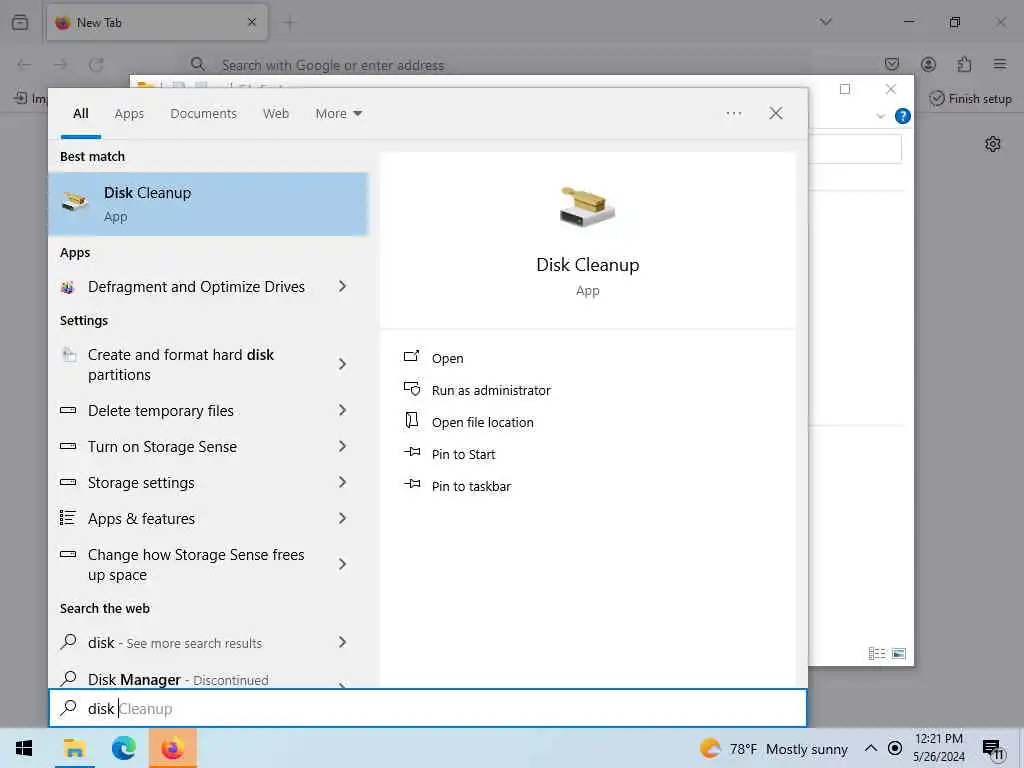Expand 'disk - See more search results' chevron

(x=342, y=643)
